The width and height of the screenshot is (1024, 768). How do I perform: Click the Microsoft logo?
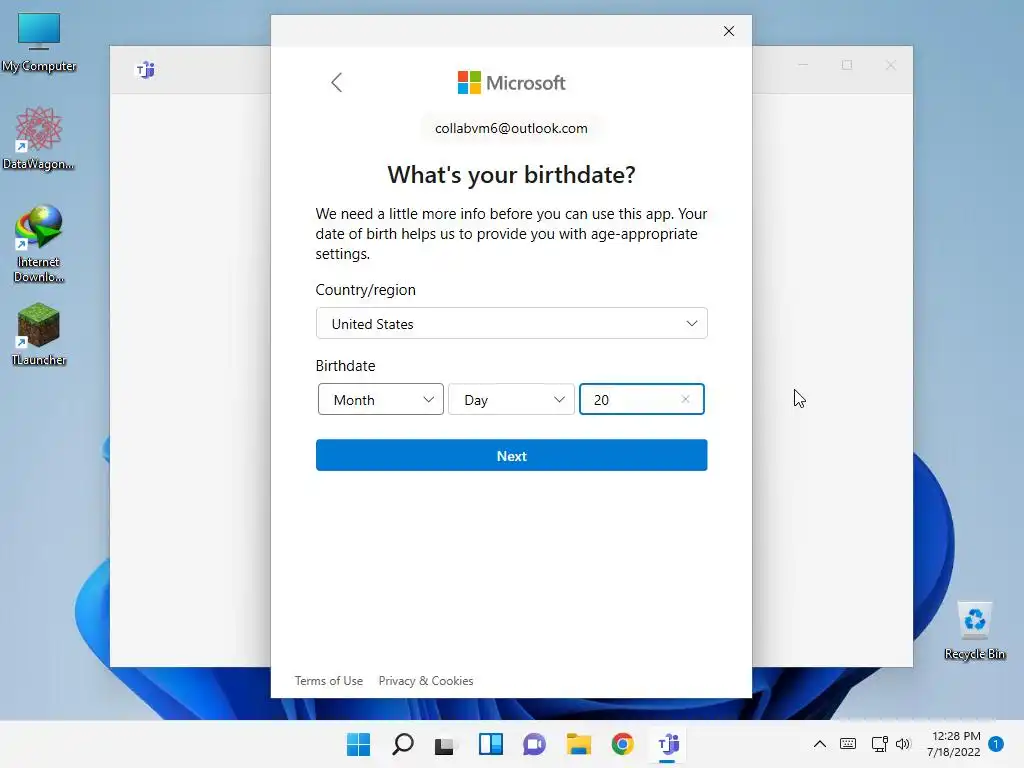coord(511,83)
